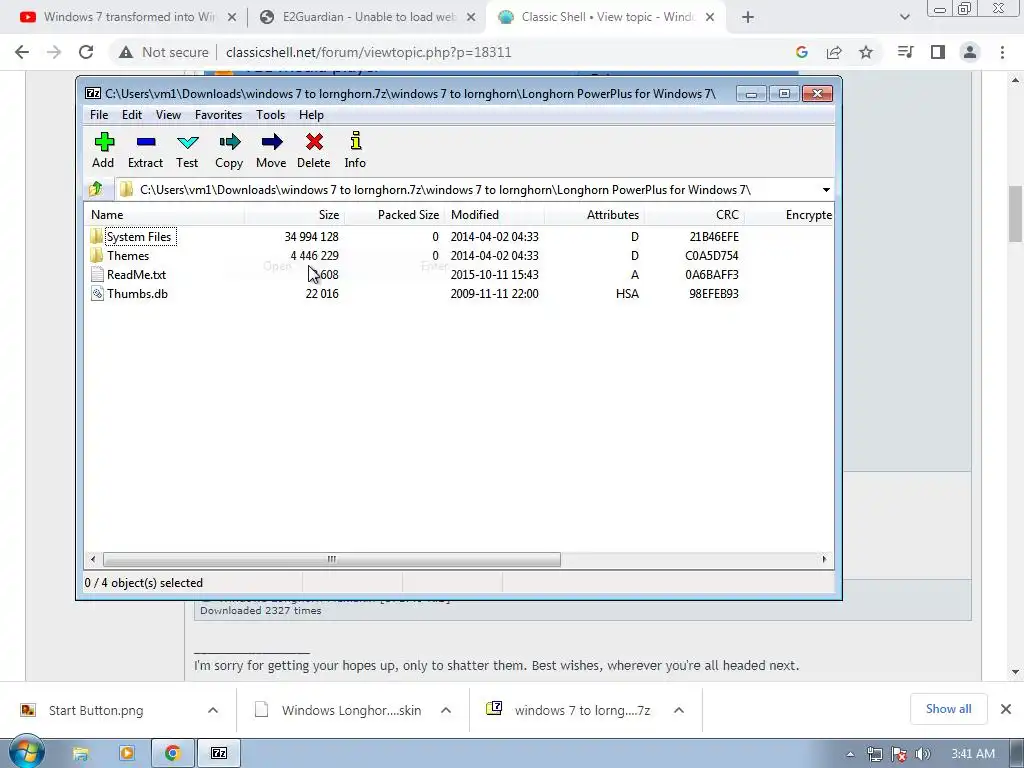Select the ReadMe.txt file icon

[x=97, y=274]
